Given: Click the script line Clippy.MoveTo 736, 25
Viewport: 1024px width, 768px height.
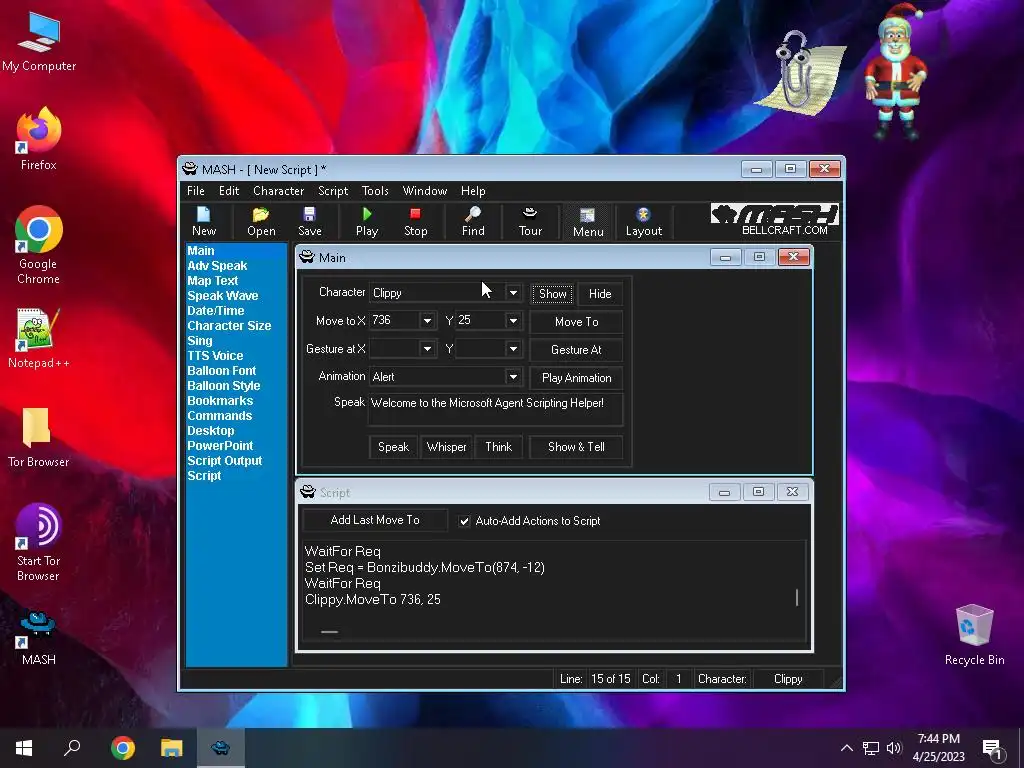Looking at the screenshot, I should (373, 600).
